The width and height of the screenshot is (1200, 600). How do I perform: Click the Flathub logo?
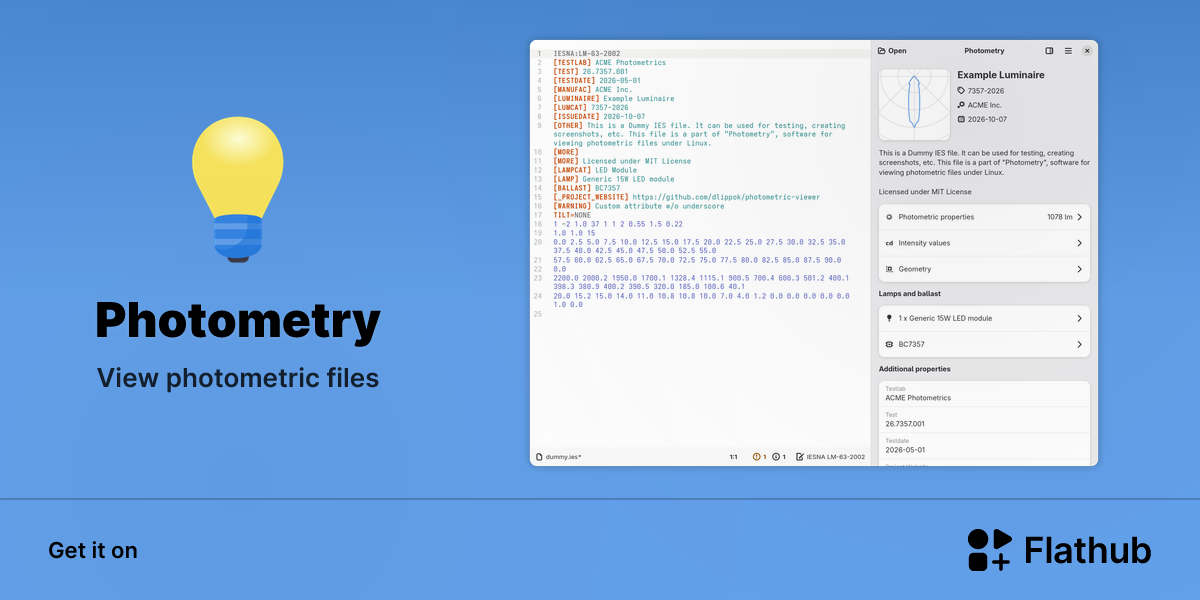click(1060, 550)
